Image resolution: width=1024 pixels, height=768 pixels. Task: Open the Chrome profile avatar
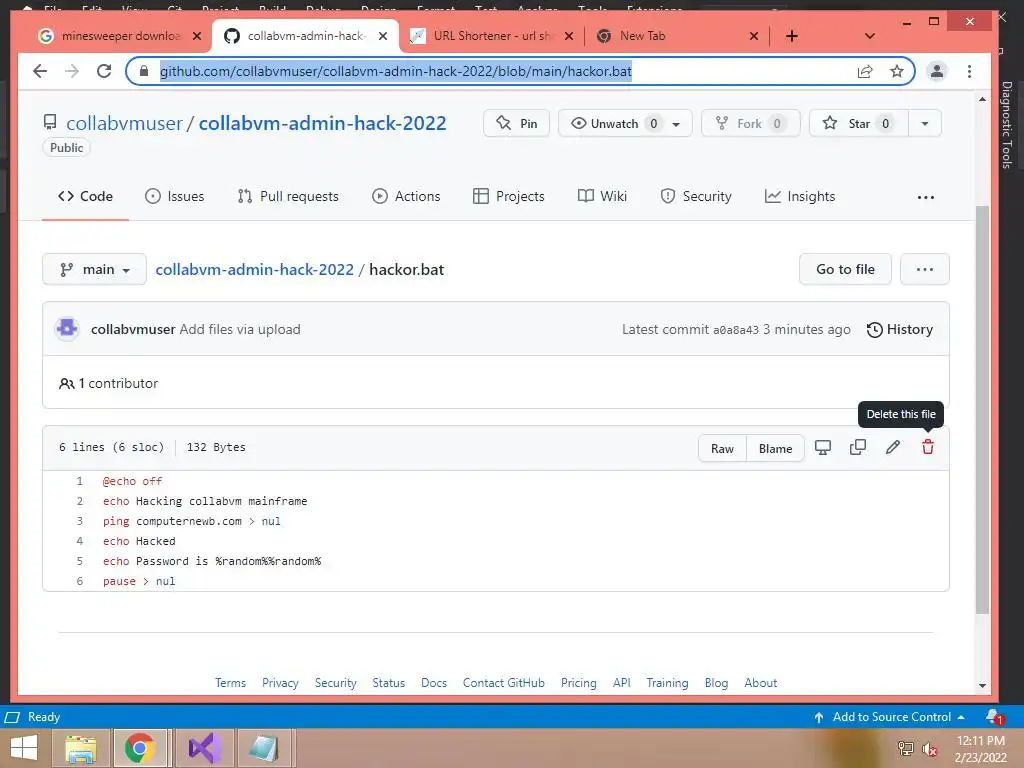tap(936, 71)
